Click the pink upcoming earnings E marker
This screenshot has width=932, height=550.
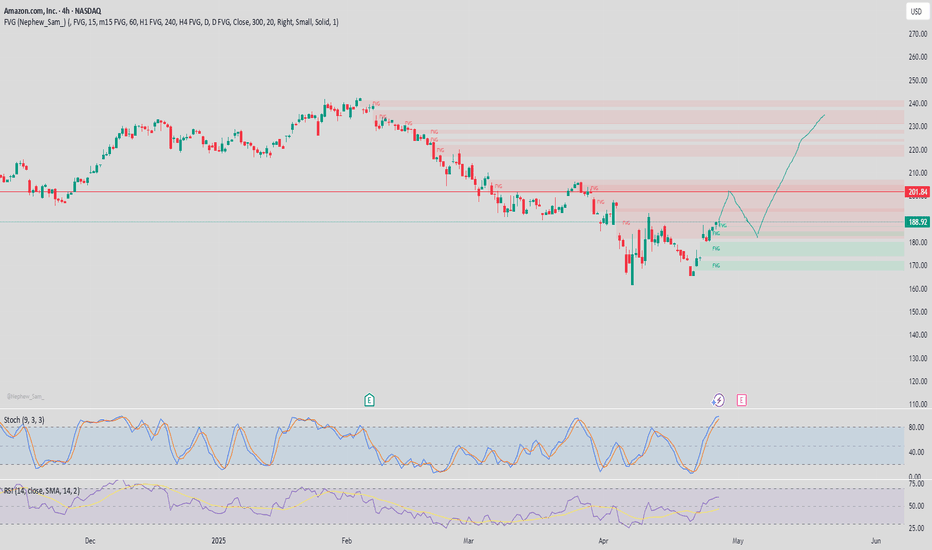tap(741, 400)
